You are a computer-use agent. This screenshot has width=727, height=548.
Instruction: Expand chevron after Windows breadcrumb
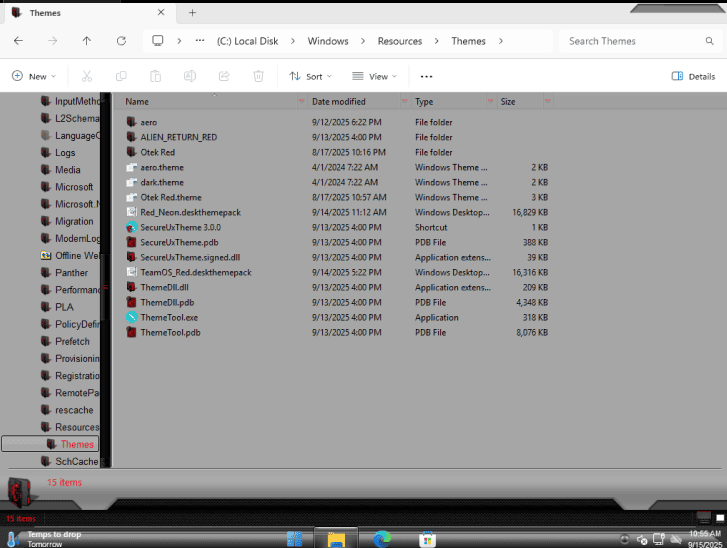tap(363, 41)
